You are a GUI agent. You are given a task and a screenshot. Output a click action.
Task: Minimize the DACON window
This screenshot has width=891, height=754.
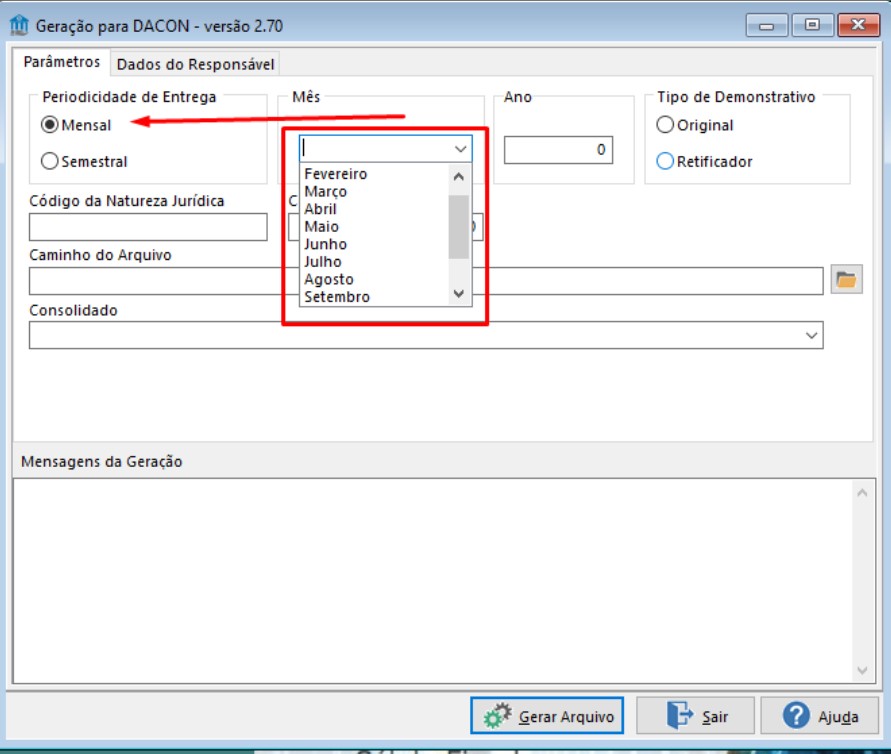coord(766,26)
